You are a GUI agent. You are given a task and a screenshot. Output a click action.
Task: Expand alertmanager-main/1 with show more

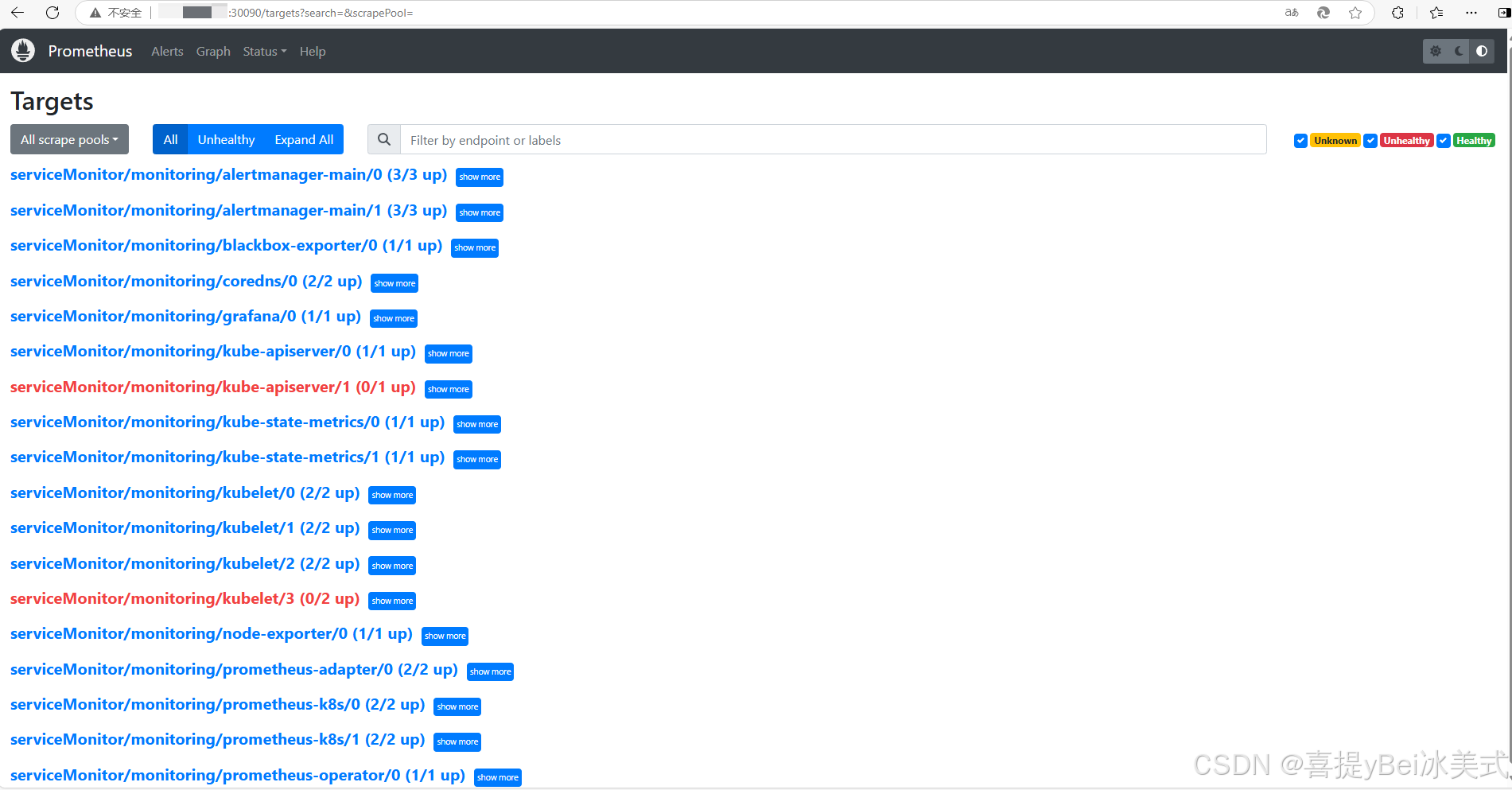[480, 212]
